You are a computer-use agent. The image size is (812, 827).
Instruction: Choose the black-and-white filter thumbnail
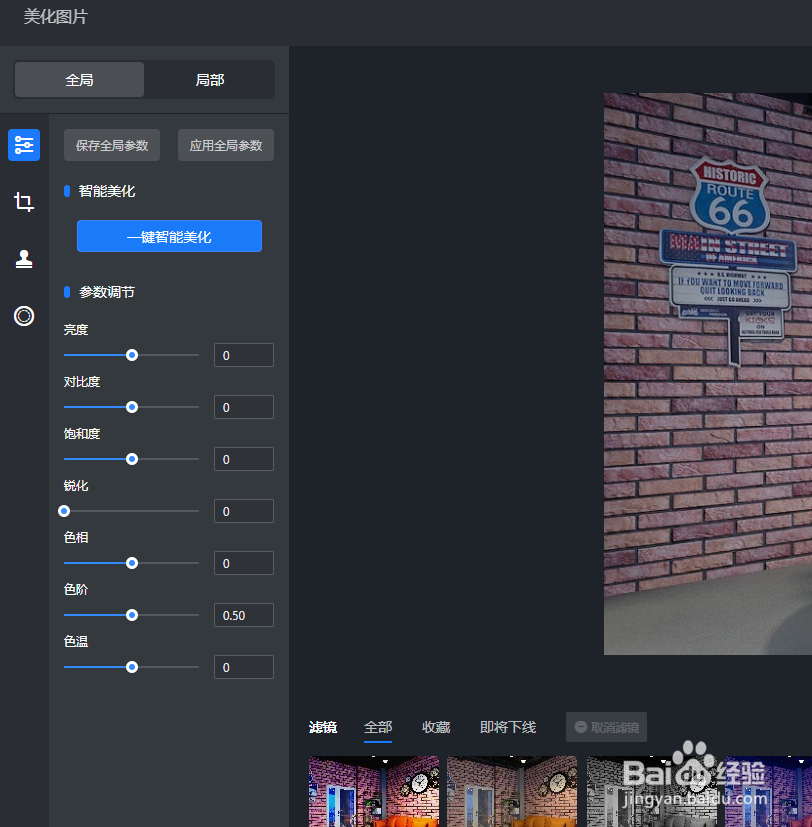[652, 791]
